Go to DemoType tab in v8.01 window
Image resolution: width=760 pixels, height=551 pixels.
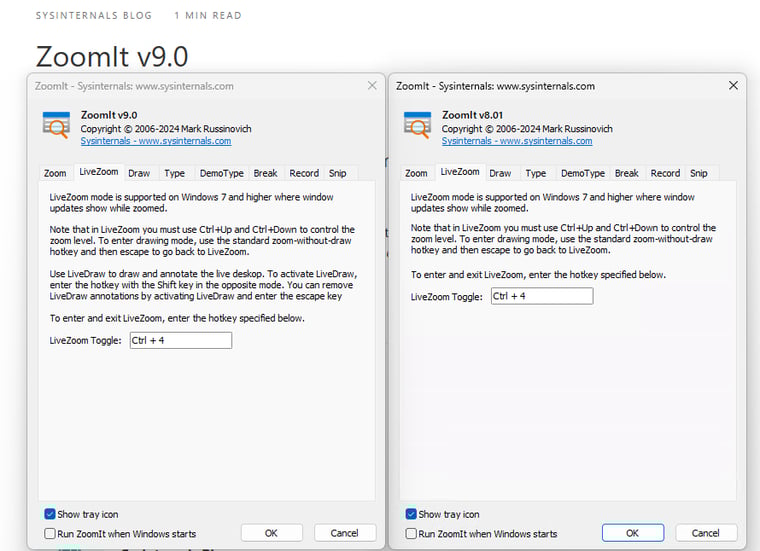click(x=583, y=173)
